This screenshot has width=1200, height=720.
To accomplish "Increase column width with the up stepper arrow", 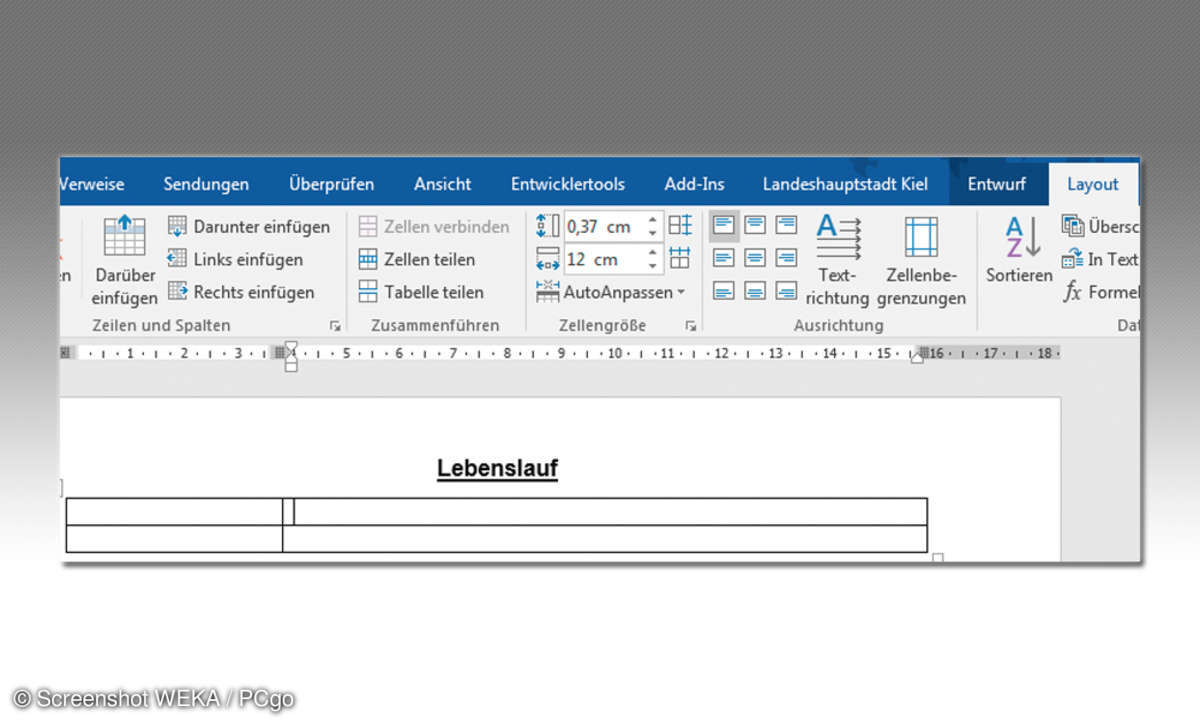I will pos(653,252).
